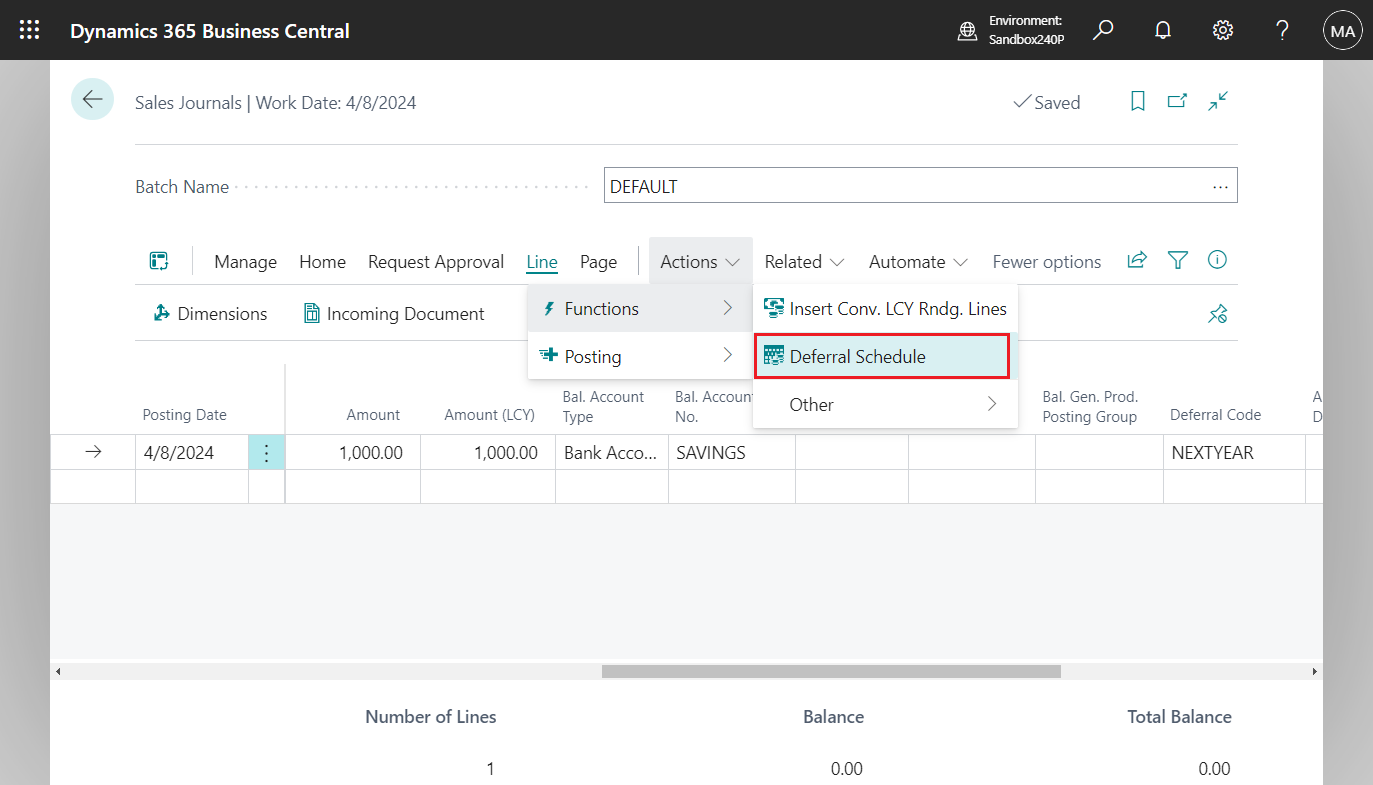Open the page information pane

point(1217,261)
